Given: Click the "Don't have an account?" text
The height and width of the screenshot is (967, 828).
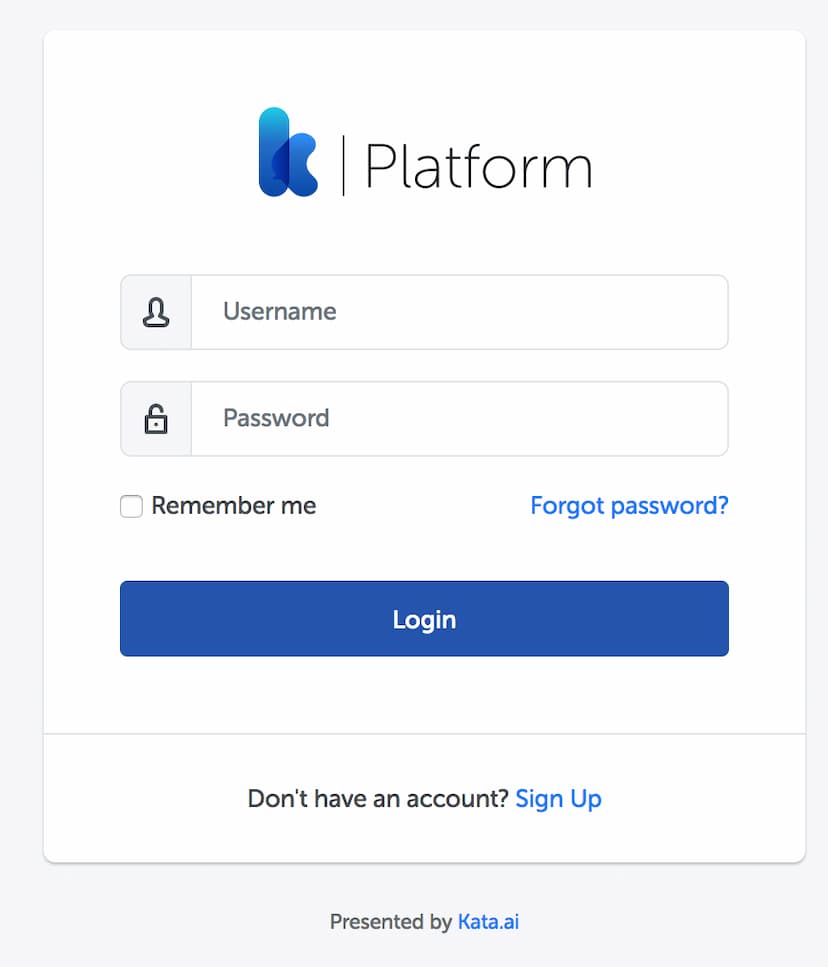Looking at the screenshot, I should tap(378, 799).
